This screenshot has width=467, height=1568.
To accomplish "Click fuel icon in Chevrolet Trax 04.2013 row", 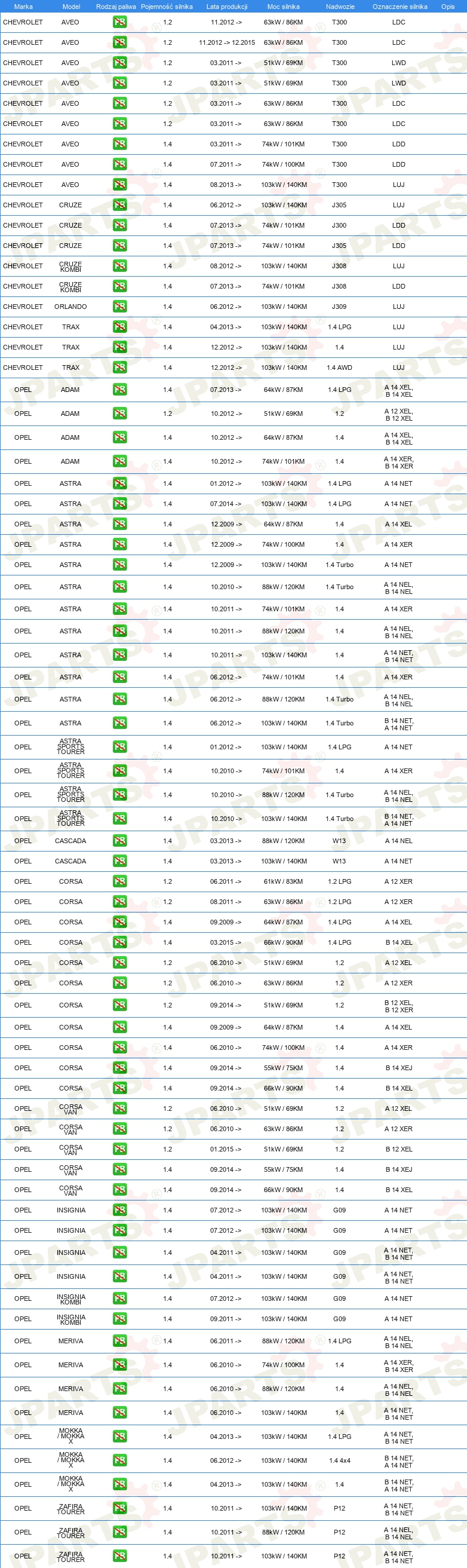I will point(120,327).
